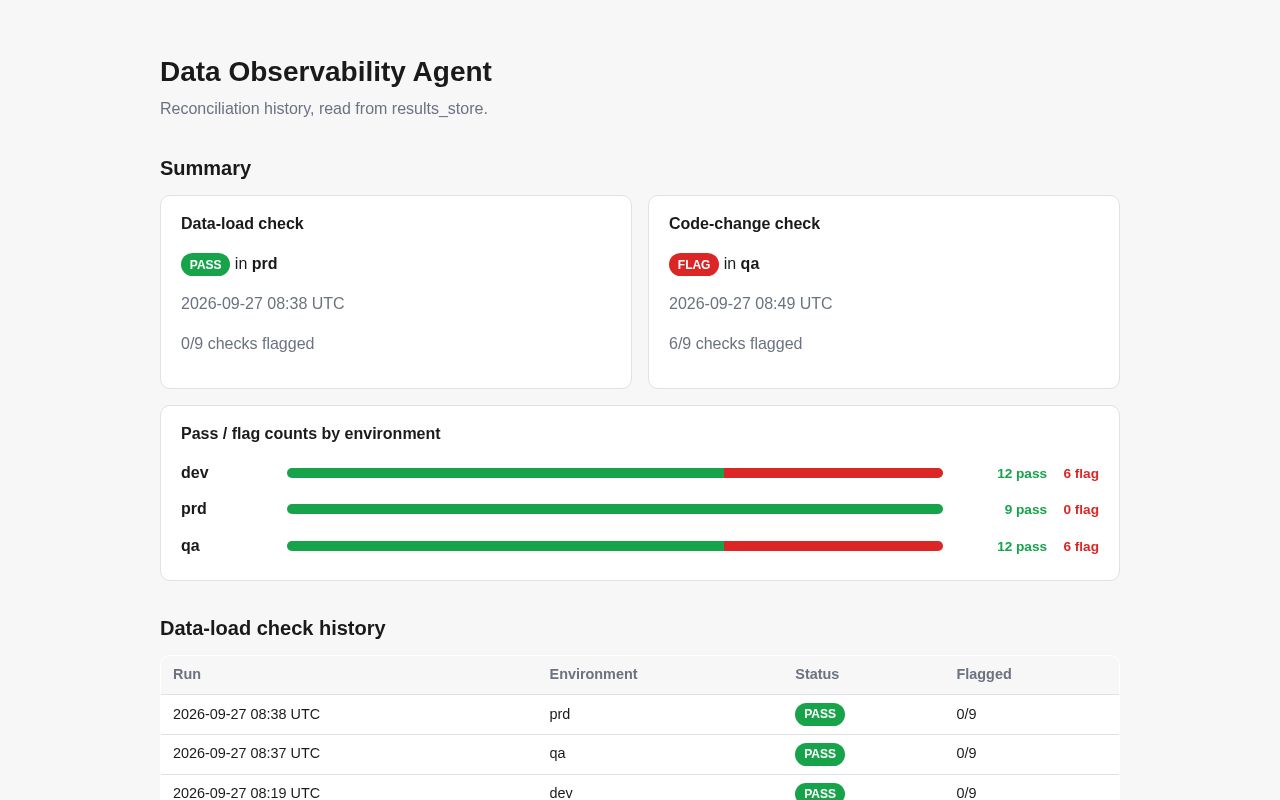
Task: Click the results_store subtitle text
Action: (x=324, y=108)
